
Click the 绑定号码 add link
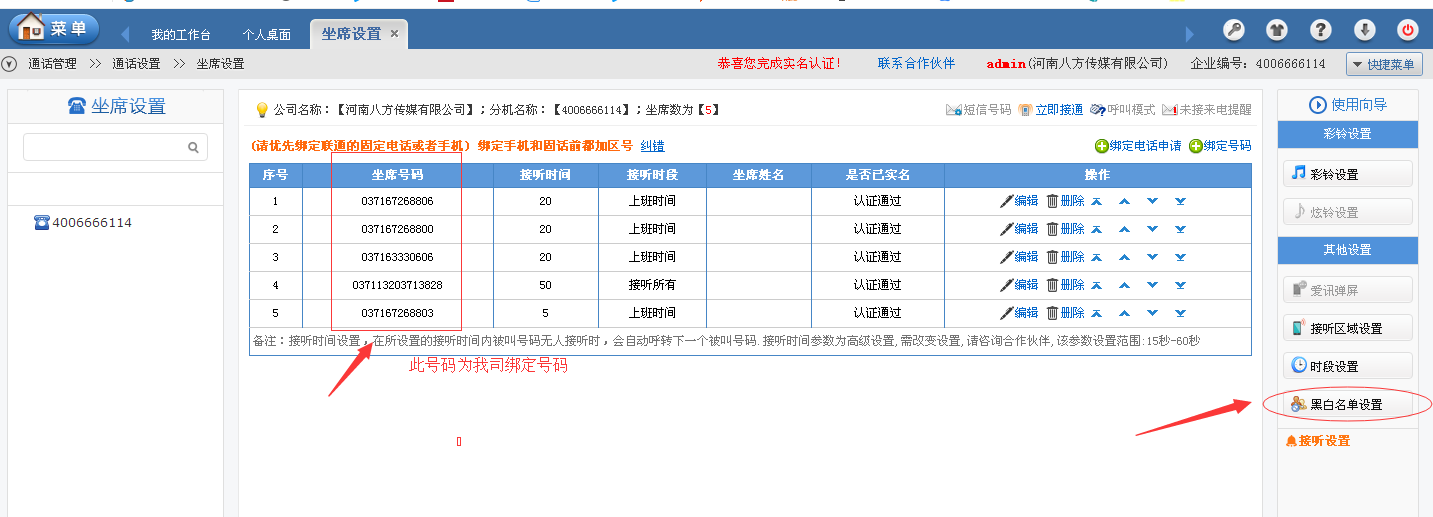[x=1220, y=146]
